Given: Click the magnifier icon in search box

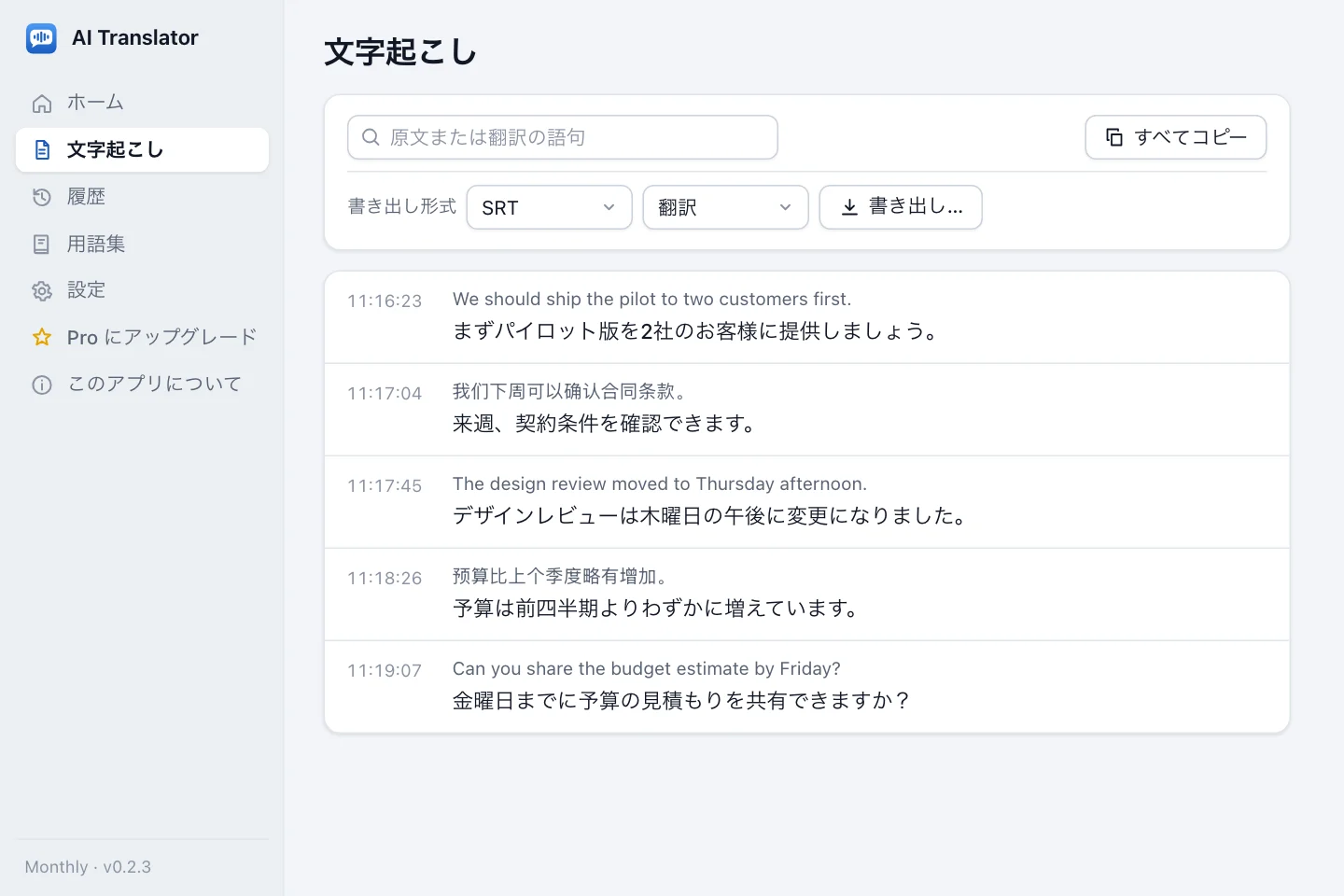Looking at the screenshot, I should pyautogui.click(x=371, y=137).
